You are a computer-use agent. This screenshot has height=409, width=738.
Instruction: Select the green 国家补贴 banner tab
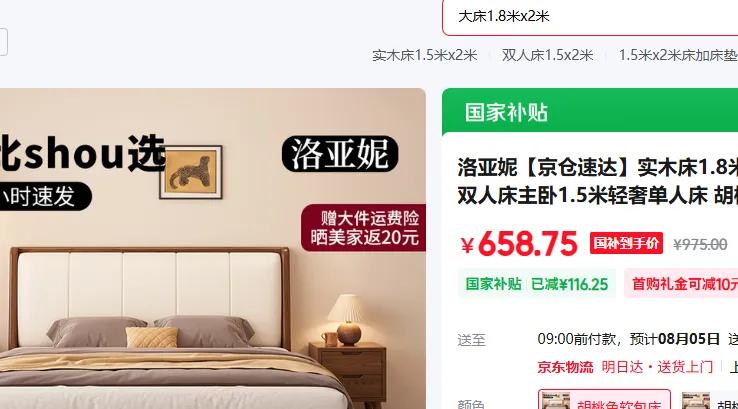(x=590, y=112)
